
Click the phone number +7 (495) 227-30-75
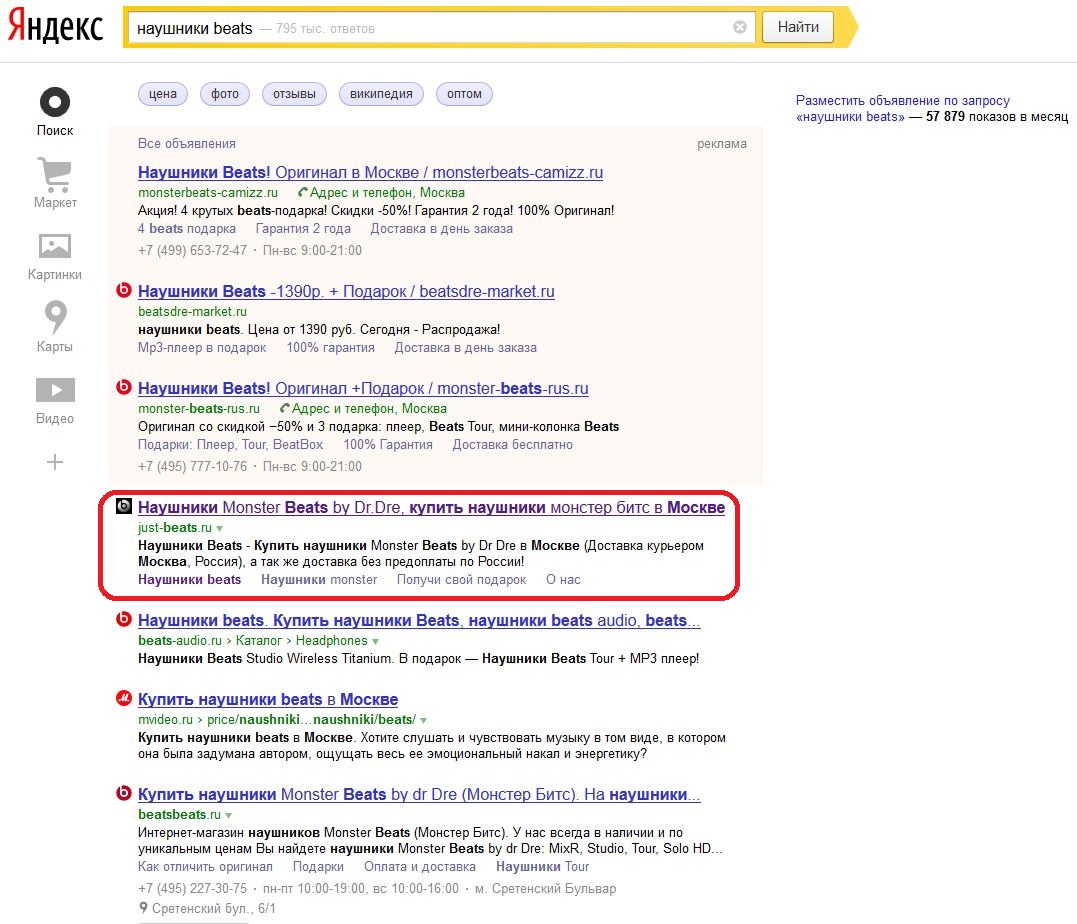click(x=192, y=888)
